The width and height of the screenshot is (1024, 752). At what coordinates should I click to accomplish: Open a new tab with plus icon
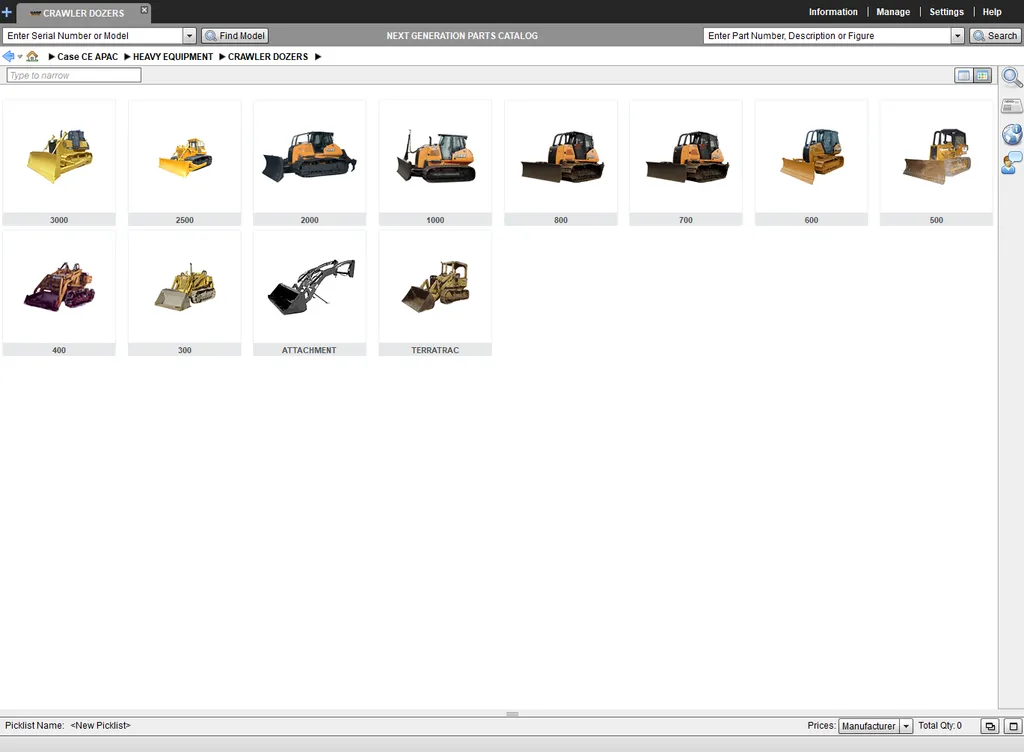pos(7,12)
